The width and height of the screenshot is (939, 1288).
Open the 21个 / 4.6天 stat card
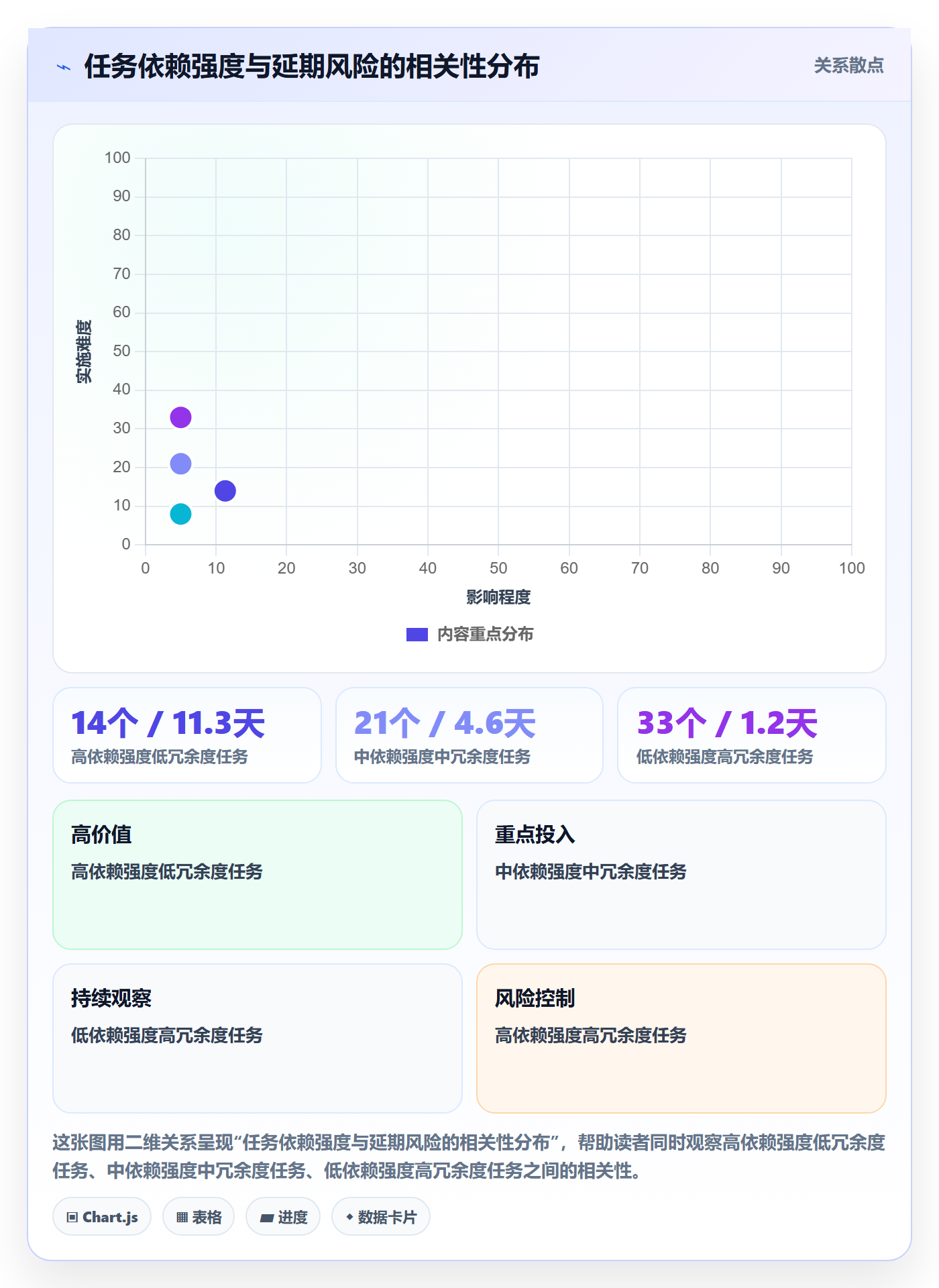pos(469,735)
